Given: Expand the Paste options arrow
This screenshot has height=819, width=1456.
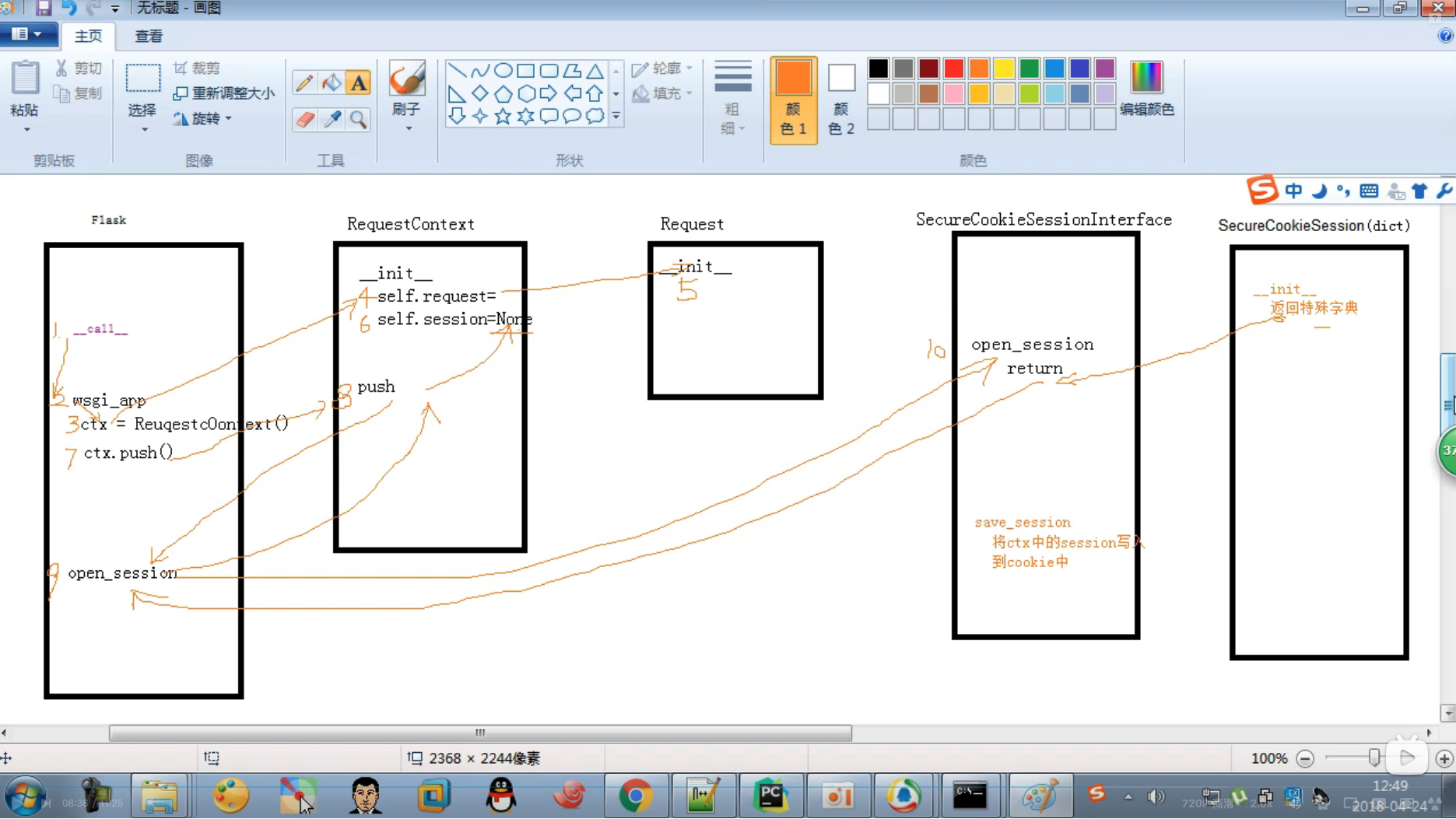Looking at the screenshot, I should (26, 130).
